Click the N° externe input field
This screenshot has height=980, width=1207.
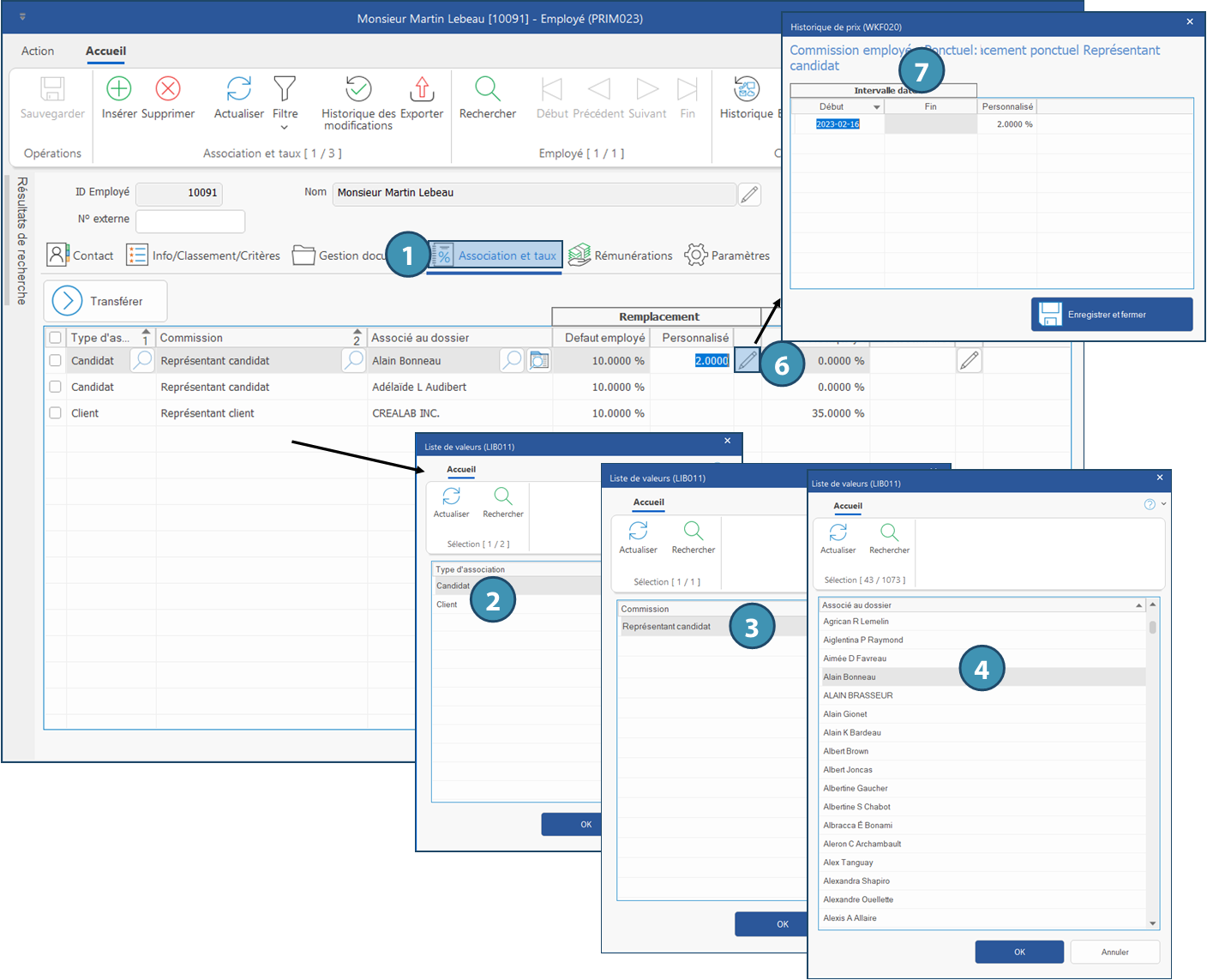coord(190,221)
